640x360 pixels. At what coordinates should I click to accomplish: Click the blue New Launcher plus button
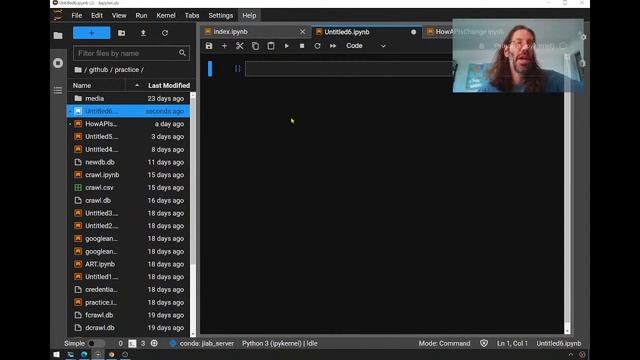pyautogui.click(x=91, y=33)
